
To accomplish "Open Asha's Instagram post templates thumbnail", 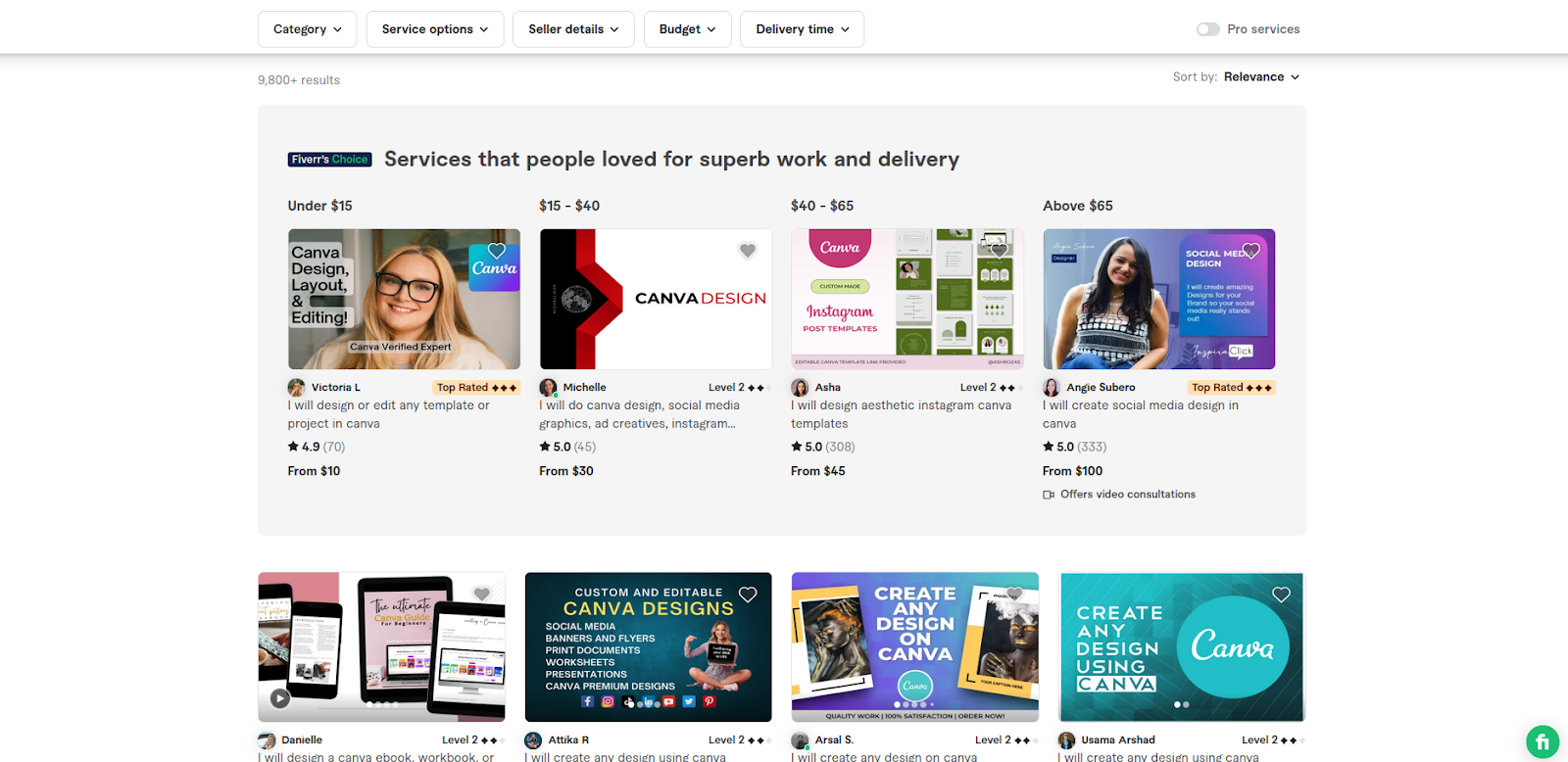I will click(x=907, y=299).
